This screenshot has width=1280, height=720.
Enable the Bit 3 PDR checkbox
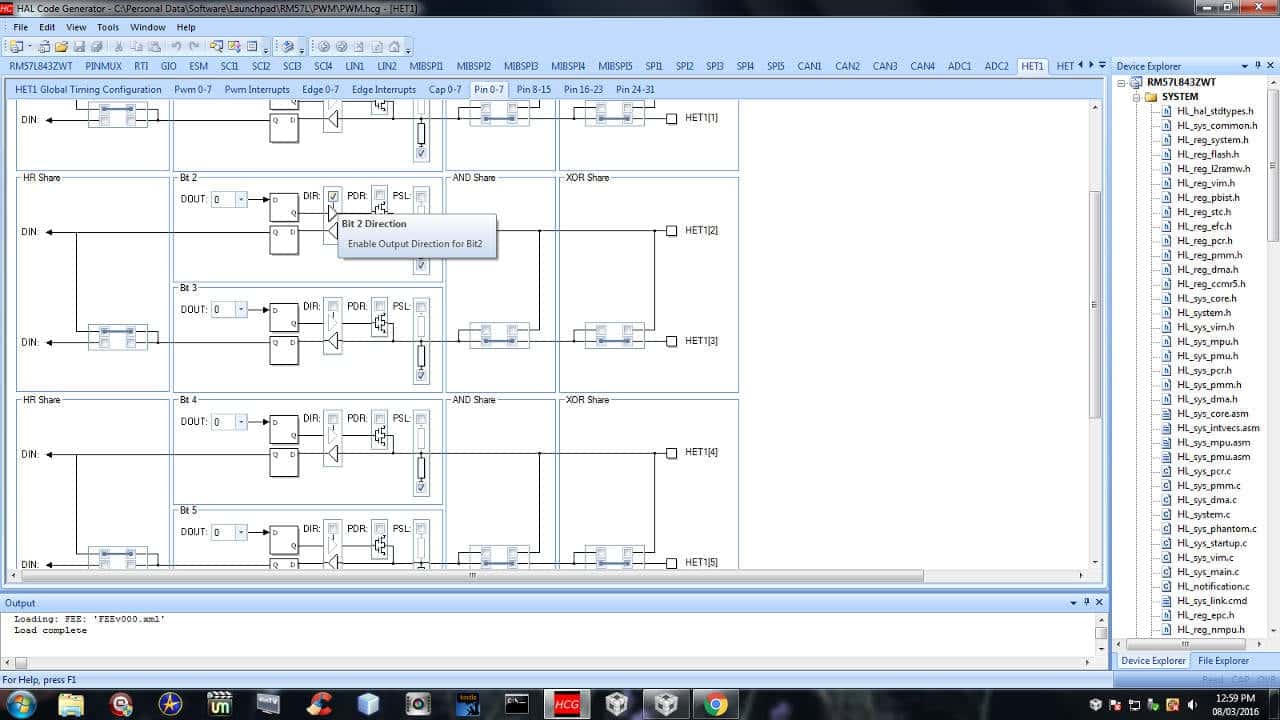click(x=380, y=306)
